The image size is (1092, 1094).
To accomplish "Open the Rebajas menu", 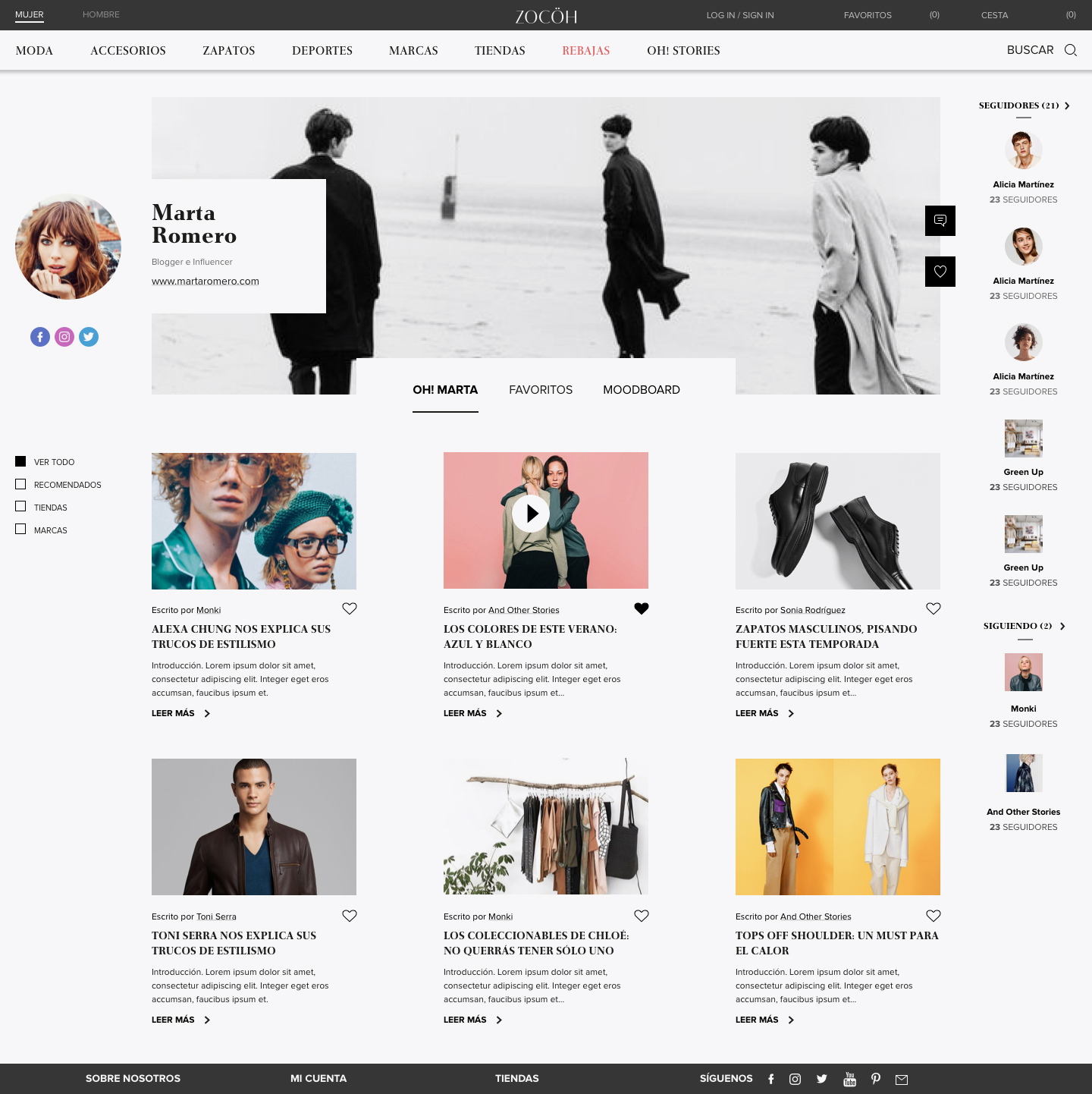I will coord(586,51).
